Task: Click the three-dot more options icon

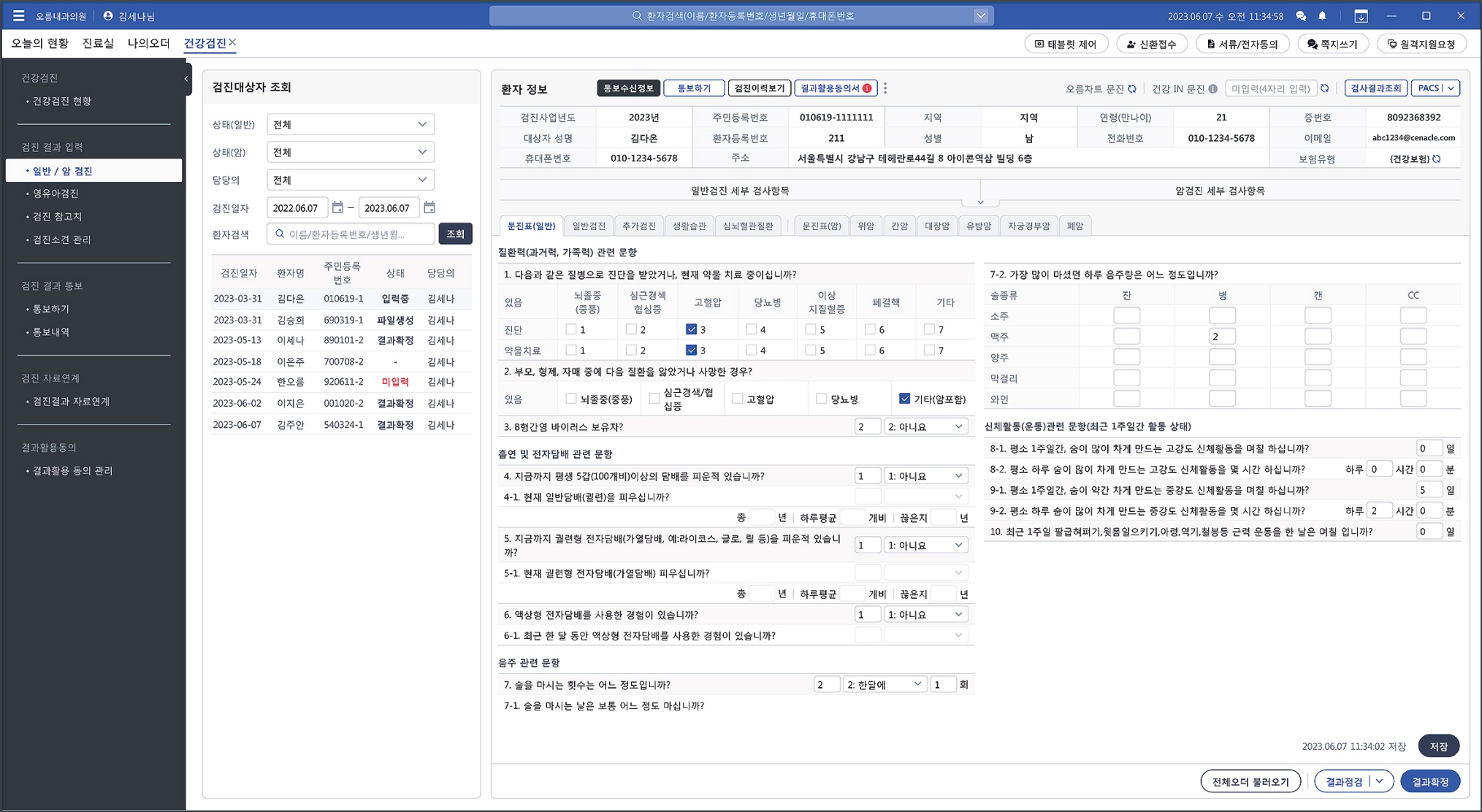Action: tap(885, 88)
